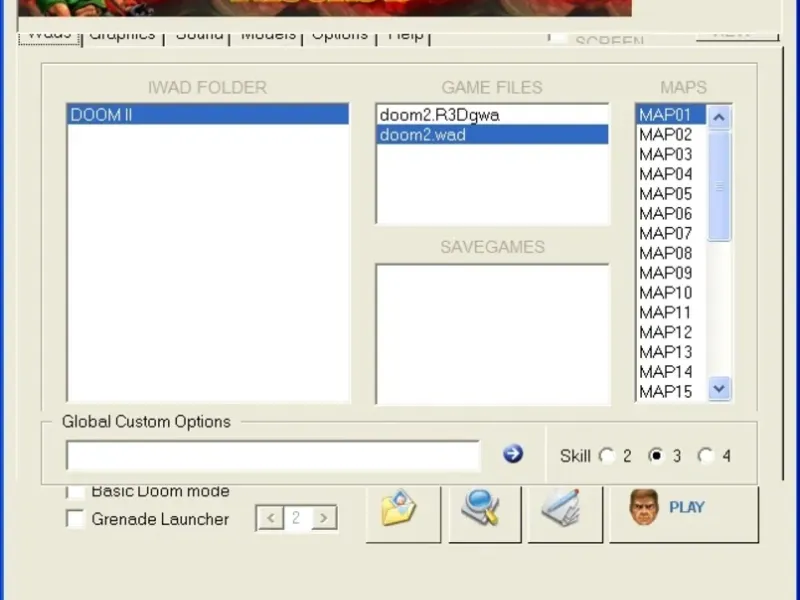This screenshot has width=800, height=600.
Task: Select MAP12 in the maps list
Action: pyautogui.click(x=671, y=332)
